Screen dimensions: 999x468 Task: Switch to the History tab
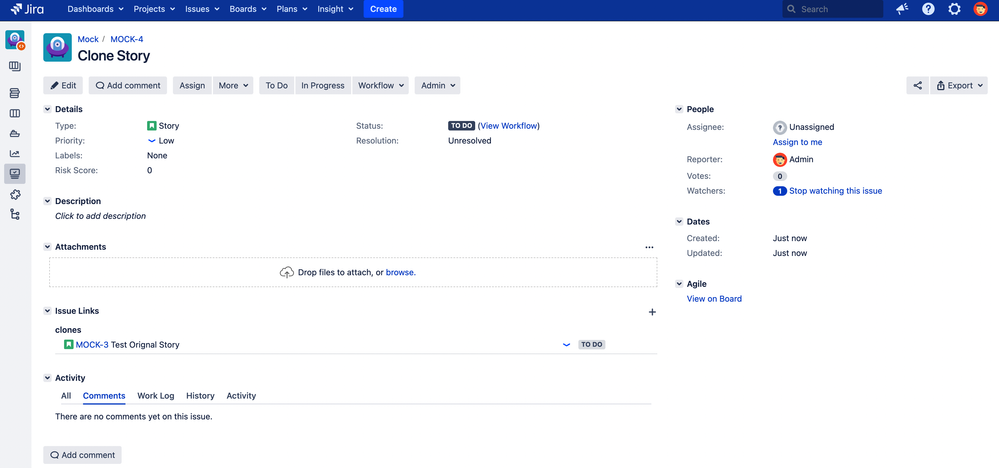pyautogui.click(x=200, y=395)
